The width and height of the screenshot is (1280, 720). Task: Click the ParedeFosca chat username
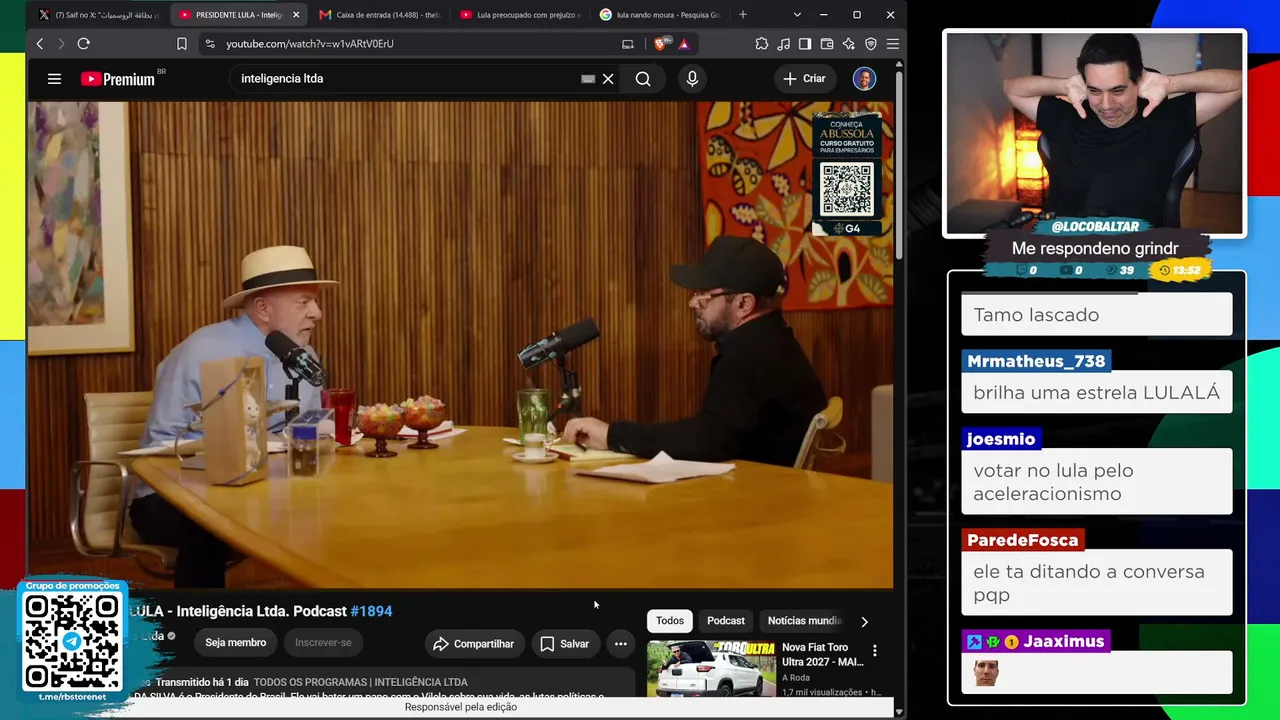(x=1023, y=540)
